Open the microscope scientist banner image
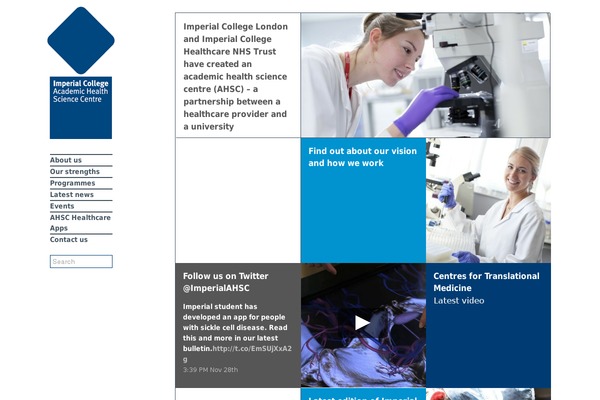Screen dimensions: 600x400 [426, 75]
